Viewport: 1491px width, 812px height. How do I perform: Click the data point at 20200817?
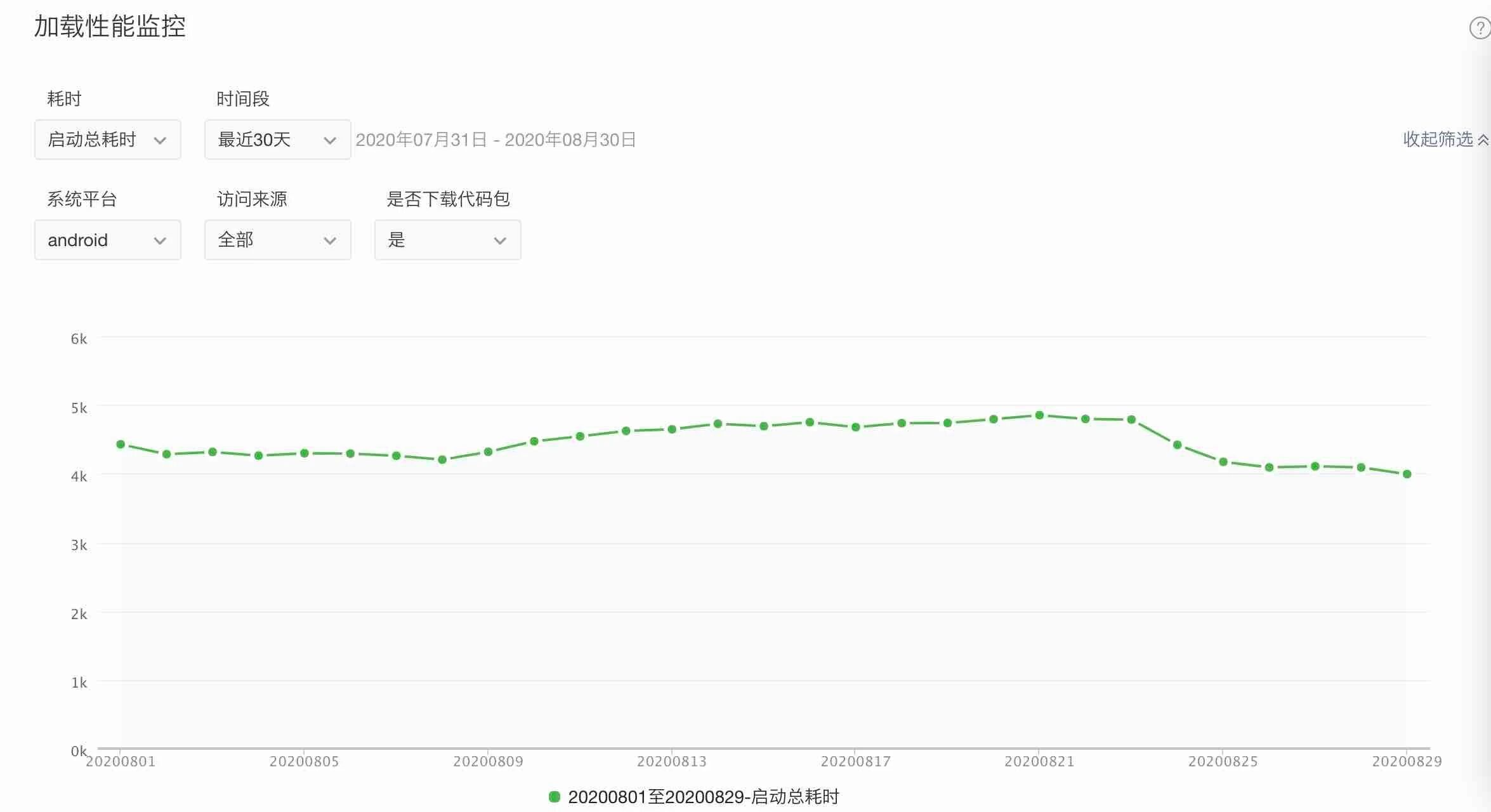(855, 427)
